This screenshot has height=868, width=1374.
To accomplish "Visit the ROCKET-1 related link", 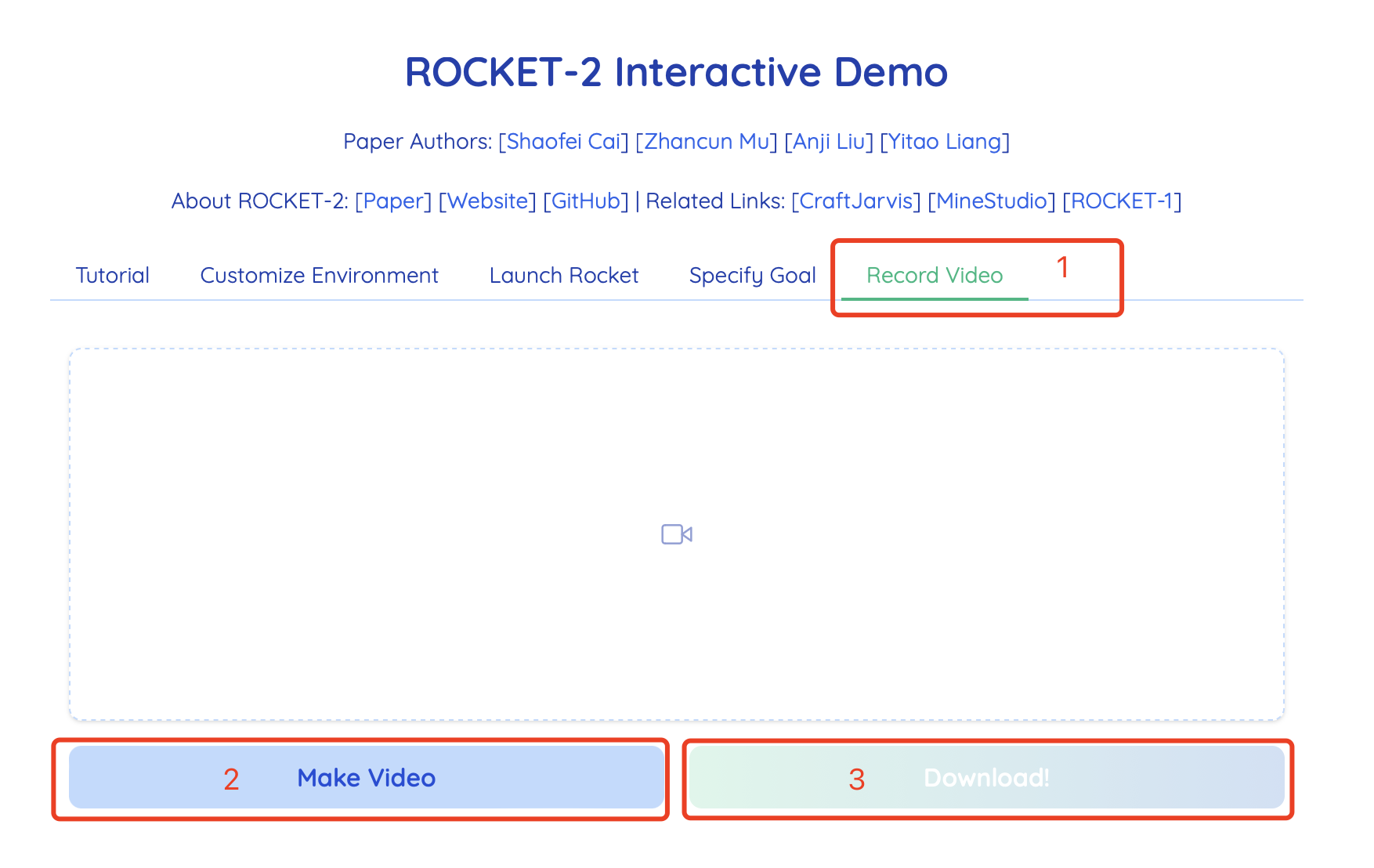I will (1121, 201).
